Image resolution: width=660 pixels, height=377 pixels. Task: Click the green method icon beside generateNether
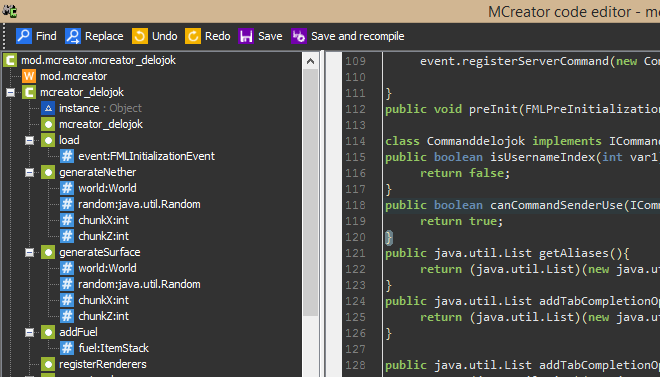[48, 172]
